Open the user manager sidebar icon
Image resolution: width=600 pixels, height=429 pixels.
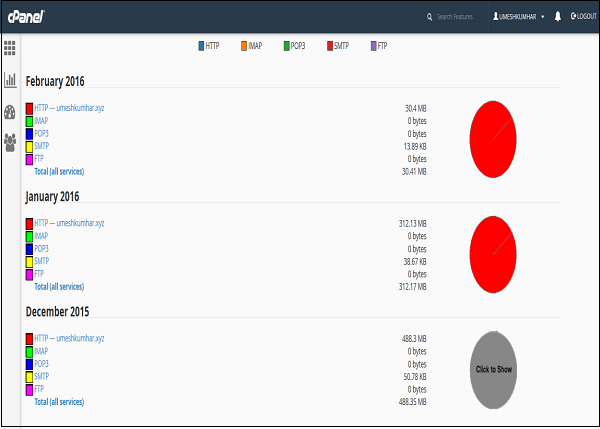tap(10, 142)
